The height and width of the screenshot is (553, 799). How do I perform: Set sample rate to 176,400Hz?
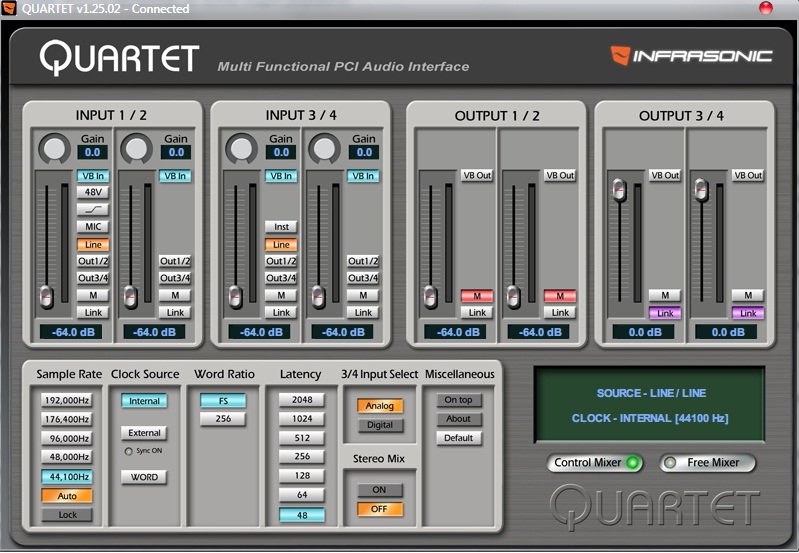point(67,419)
